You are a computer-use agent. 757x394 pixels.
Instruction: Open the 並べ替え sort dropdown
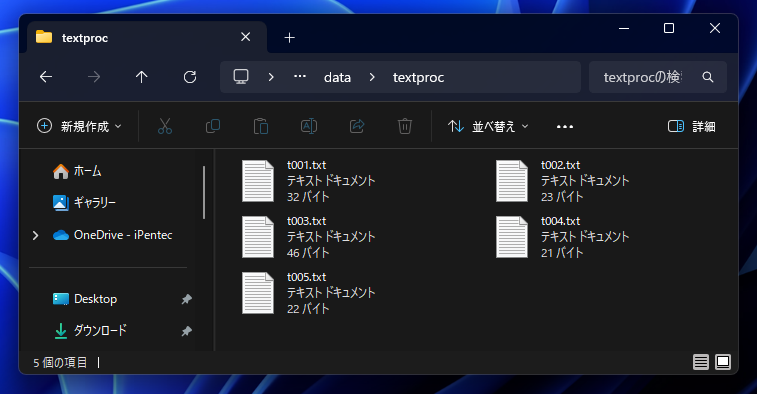488,127
